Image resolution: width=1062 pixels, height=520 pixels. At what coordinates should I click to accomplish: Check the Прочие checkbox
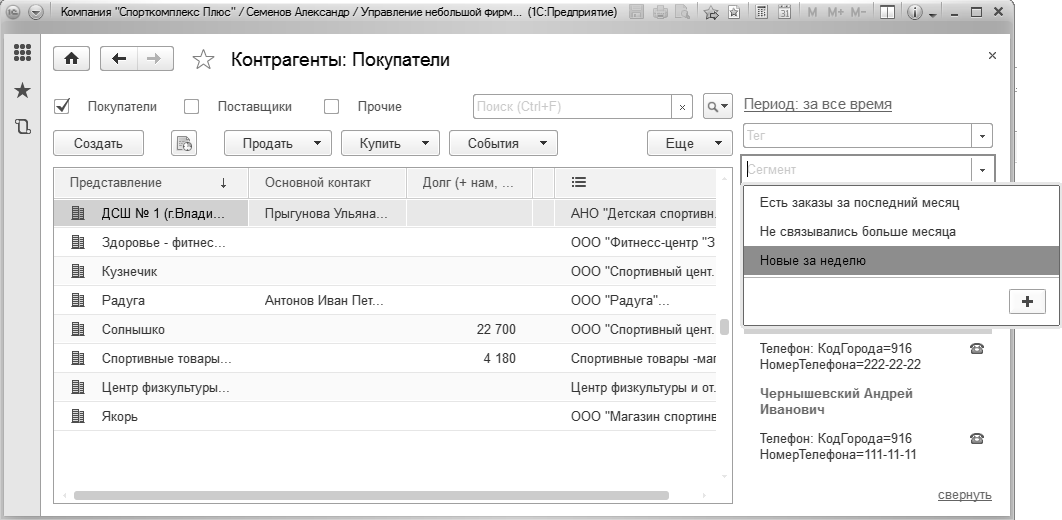tap(331, 106)
